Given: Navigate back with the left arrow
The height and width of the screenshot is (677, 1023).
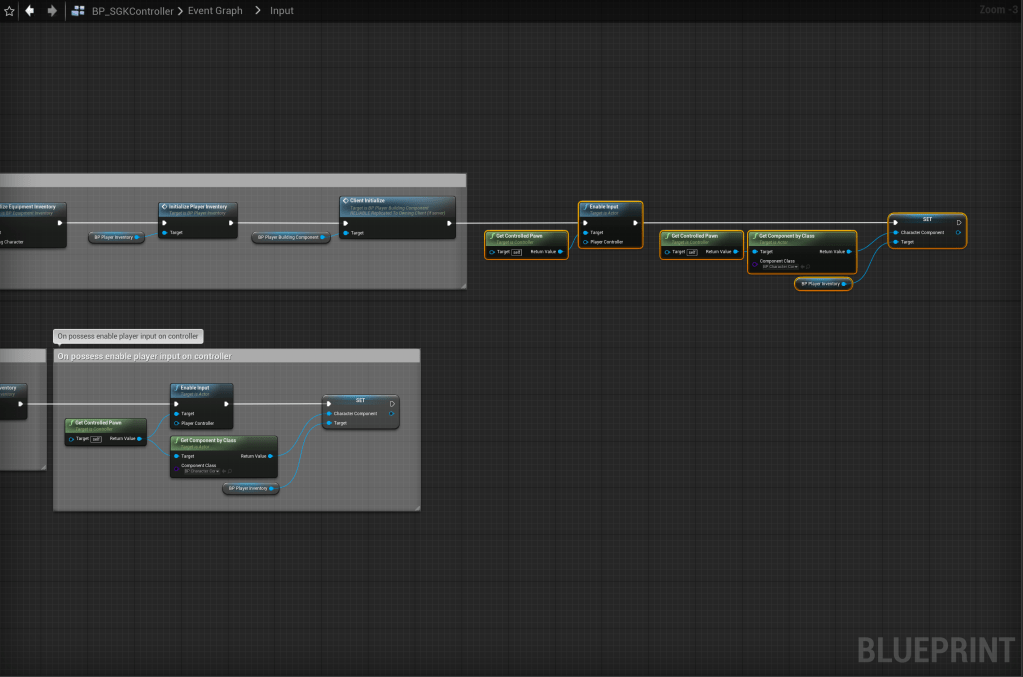Looking at the screenshot, I should (x=29, y=11).
